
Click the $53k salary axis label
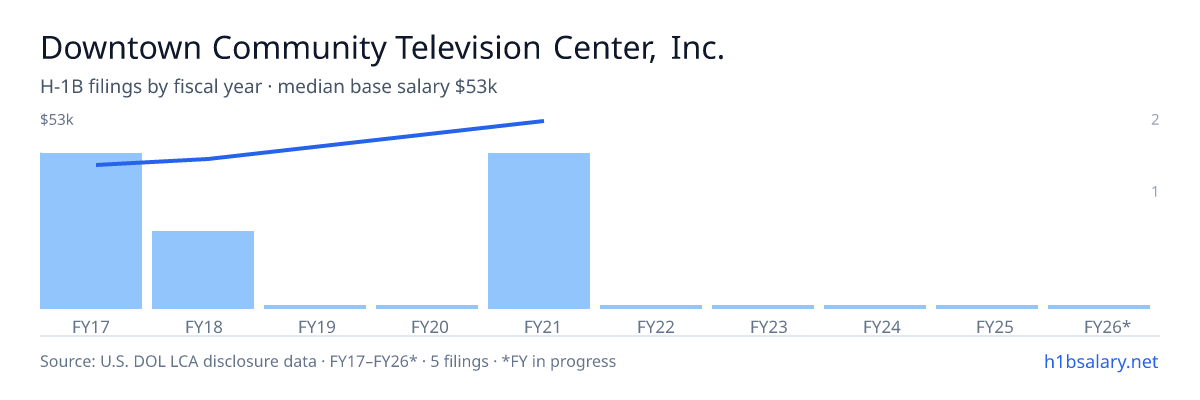57,120
